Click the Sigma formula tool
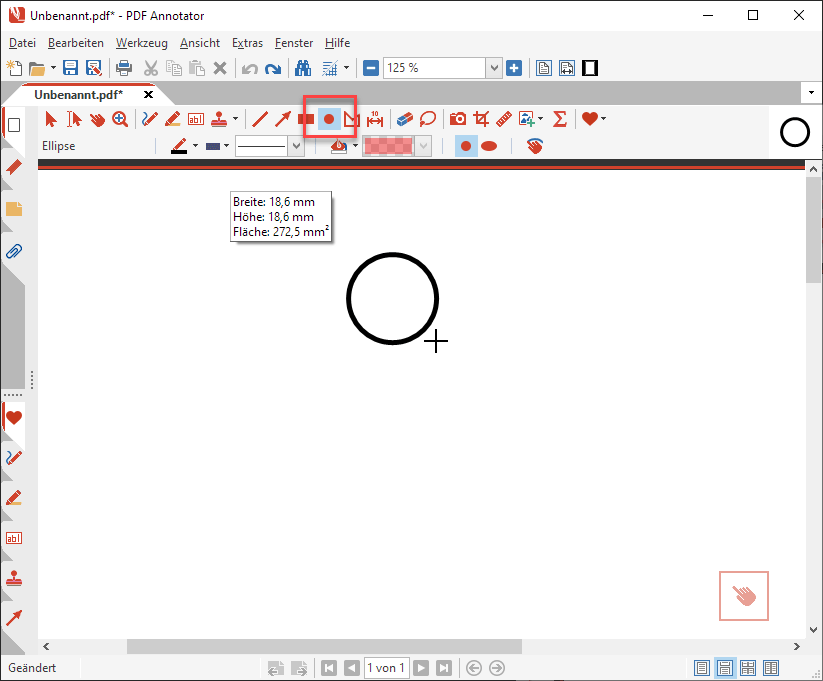This screenshot has width=823, height=681. [560, 119]
